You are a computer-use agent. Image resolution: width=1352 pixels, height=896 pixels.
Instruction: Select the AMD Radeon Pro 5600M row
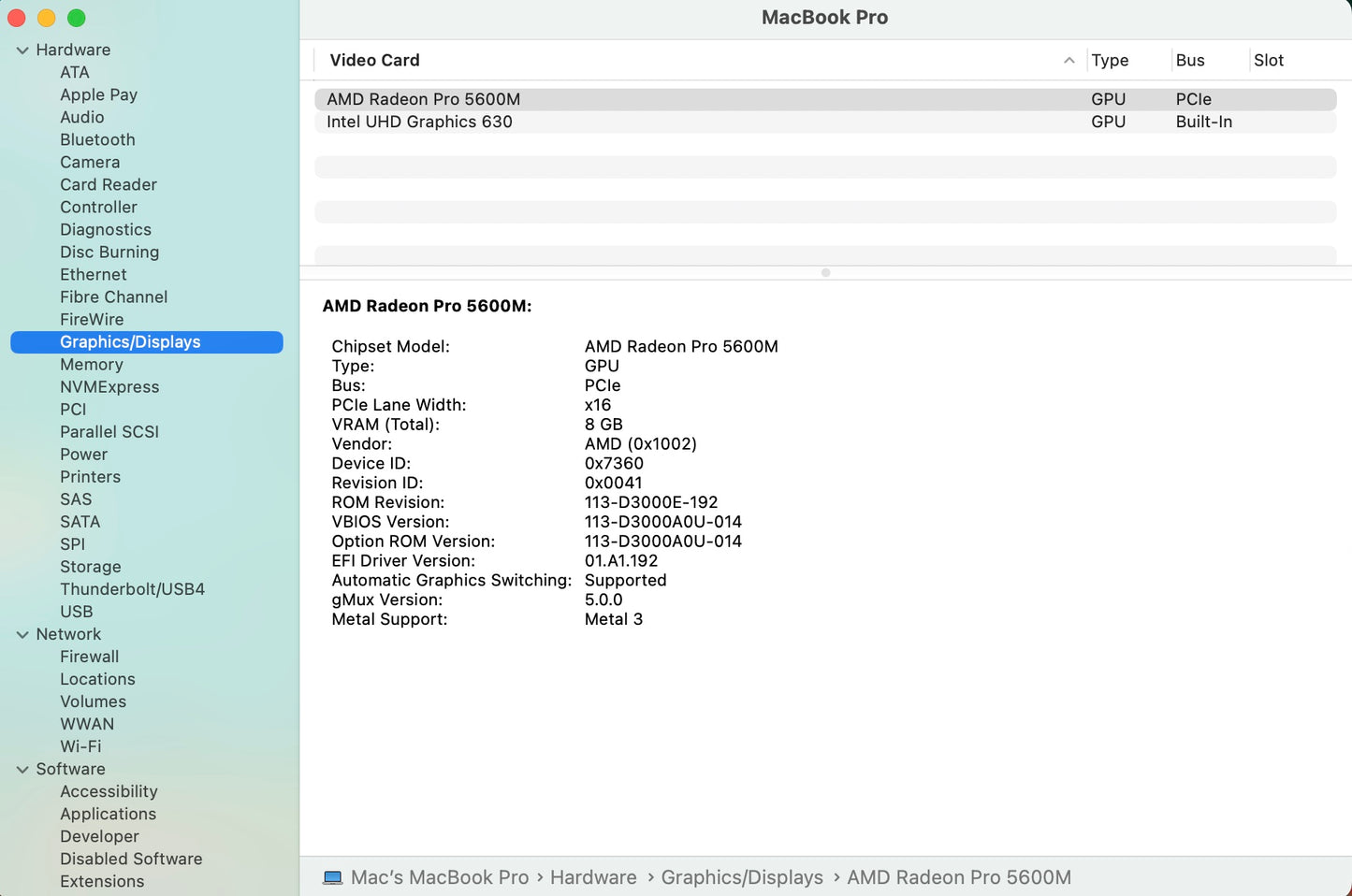point(423,99)
